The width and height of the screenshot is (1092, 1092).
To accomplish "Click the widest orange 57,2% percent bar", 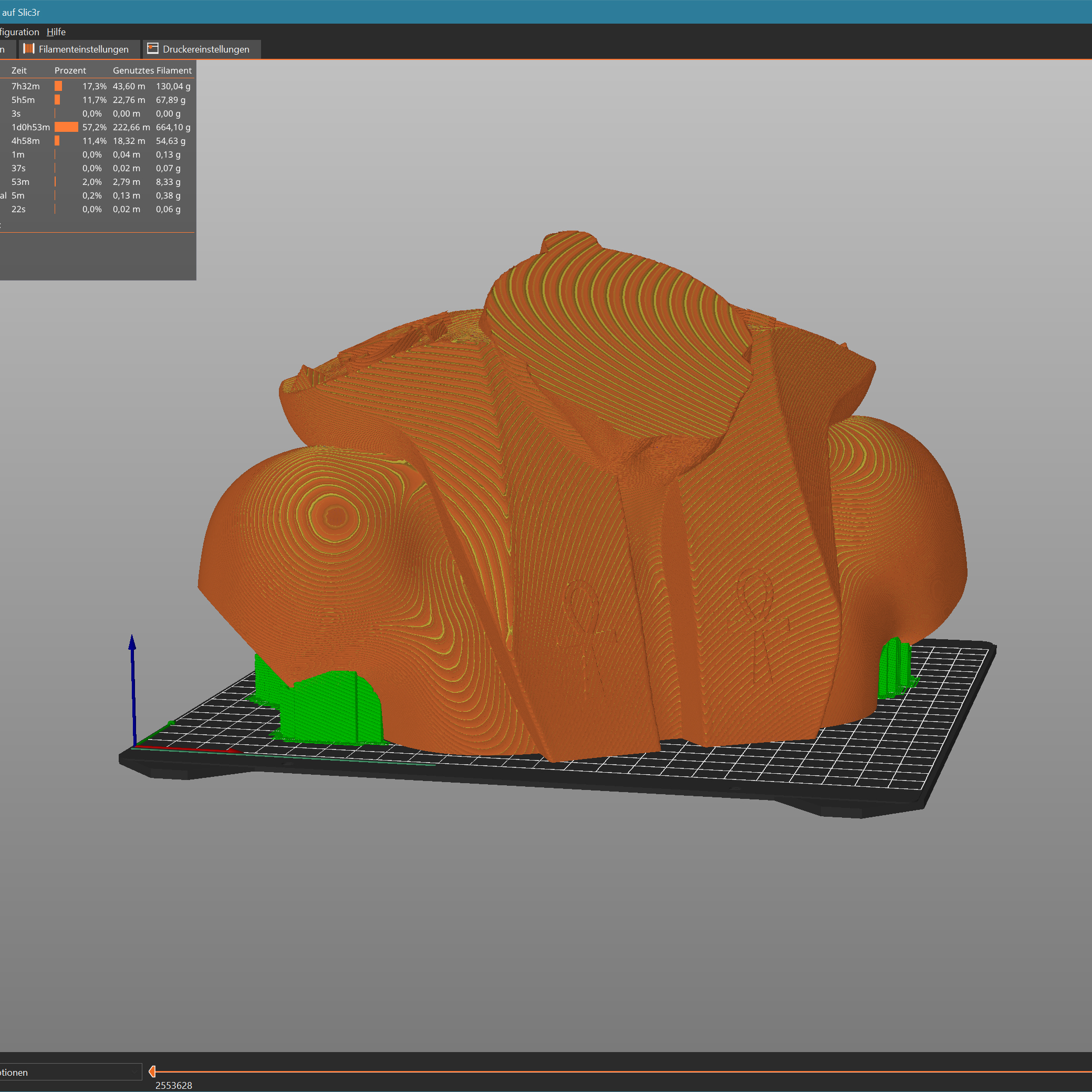I will [66, 127].
